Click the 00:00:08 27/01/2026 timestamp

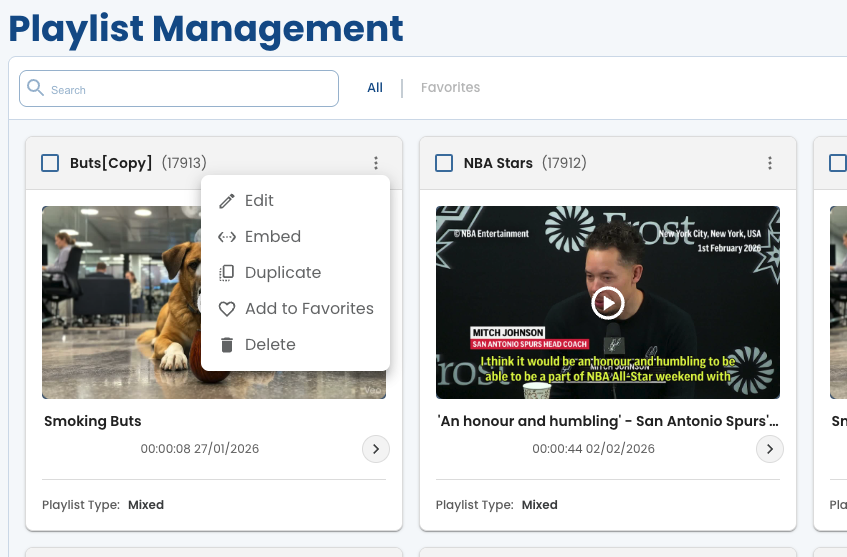click(x=200, y=449)
